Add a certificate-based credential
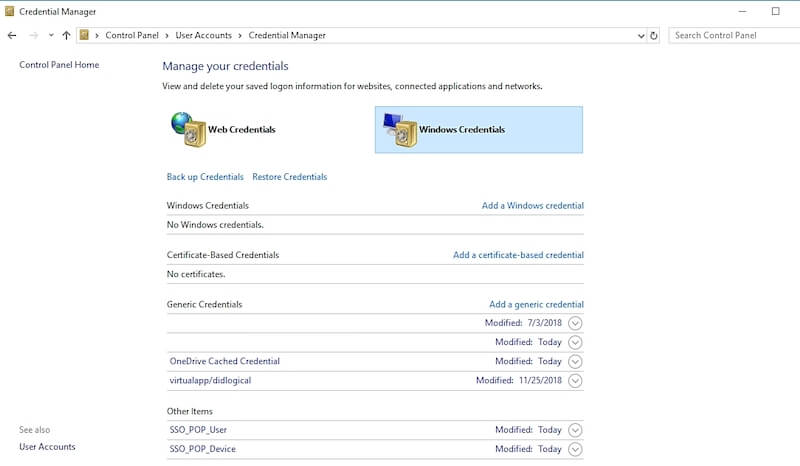Image resolution: width=800 pixels, height=466 pixels. [x=518, y=255]
